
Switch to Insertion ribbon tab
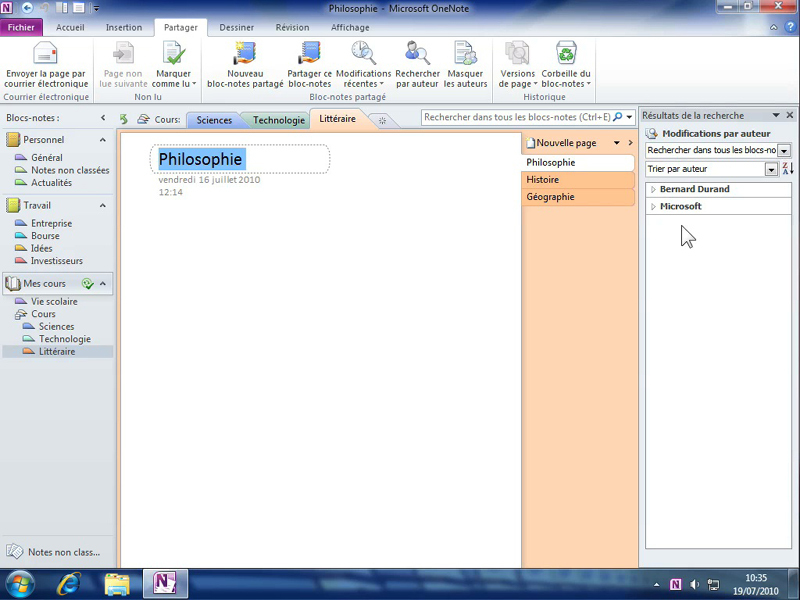[124, 28]
